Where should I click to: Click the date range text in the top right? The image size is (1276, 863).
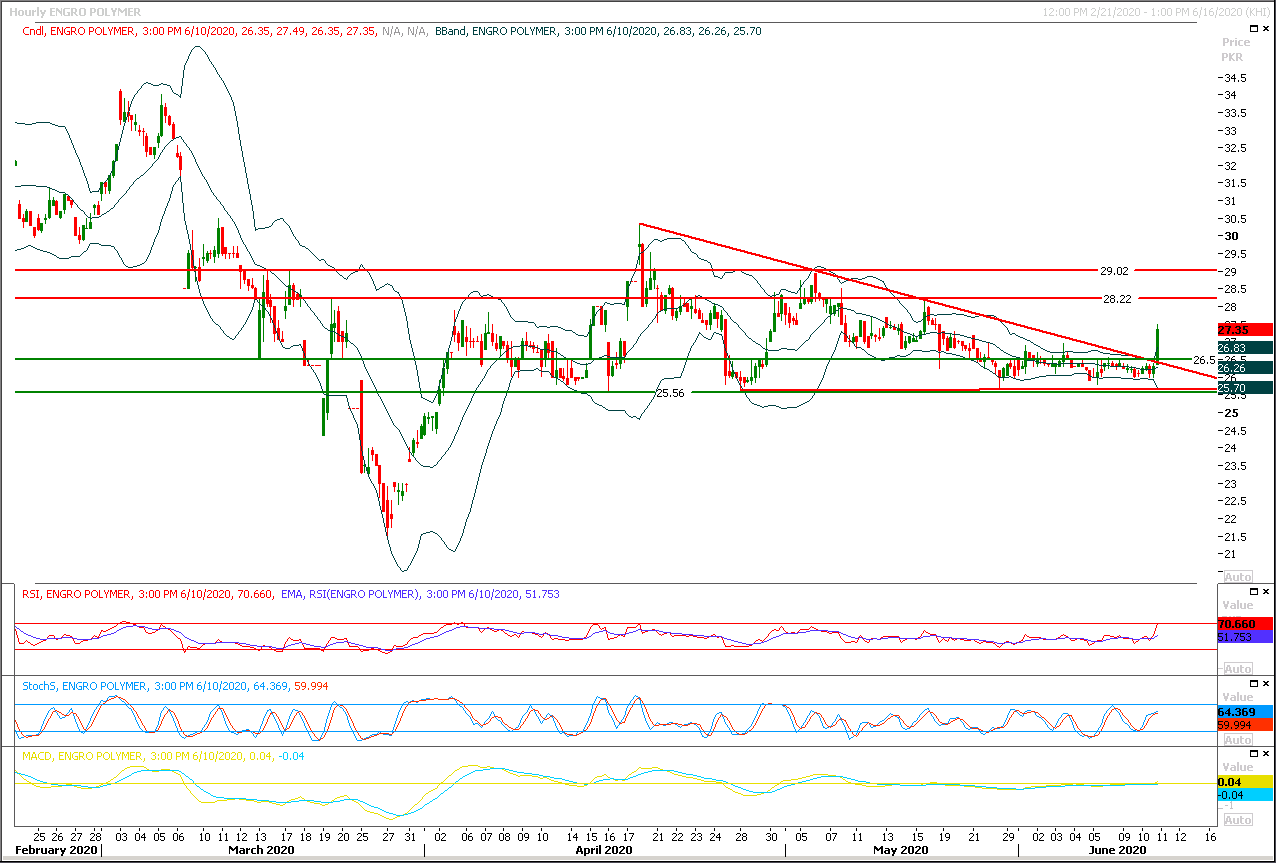click(x=1156, y=12)
